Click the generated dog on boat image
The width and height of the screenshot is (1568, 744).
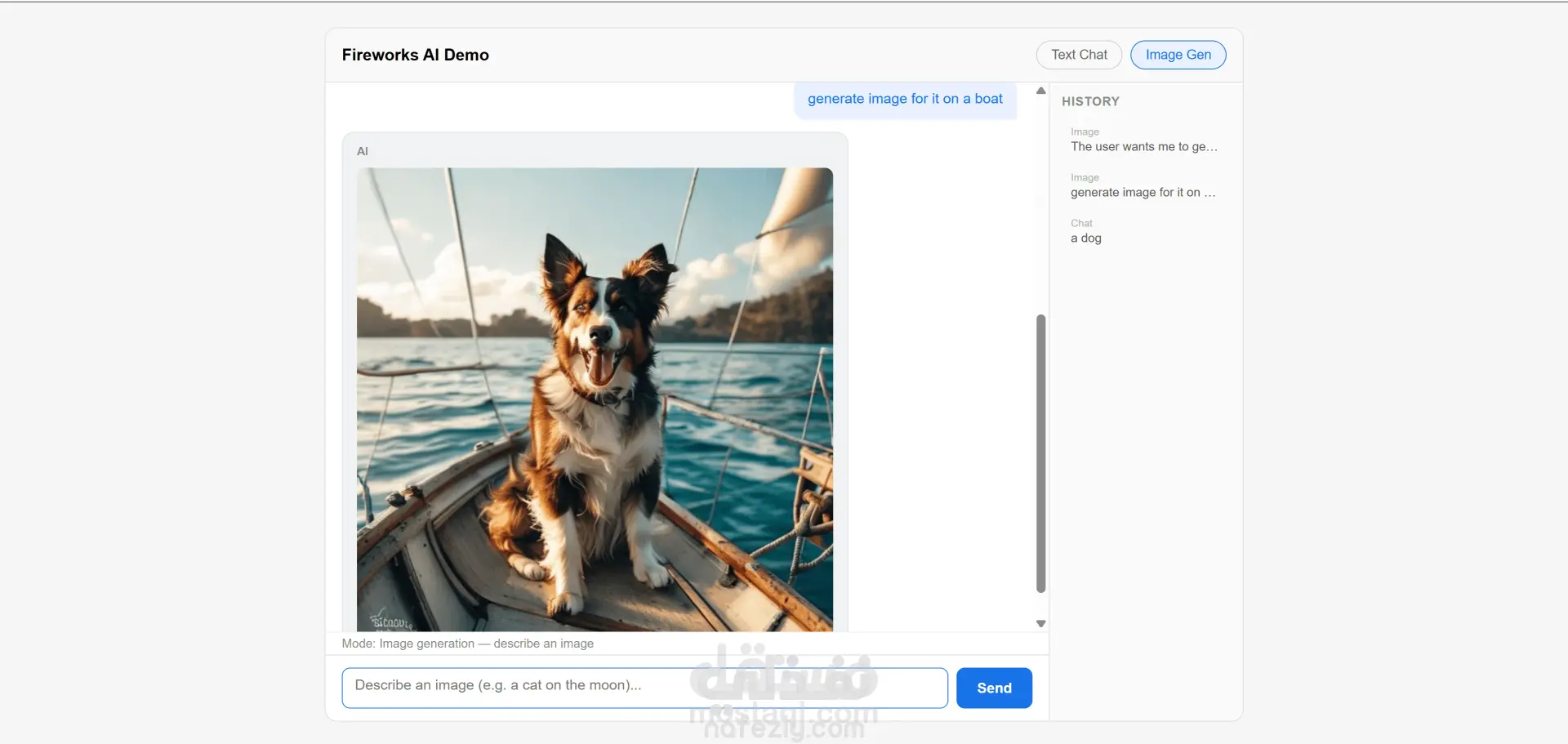[x=595, y=399]
